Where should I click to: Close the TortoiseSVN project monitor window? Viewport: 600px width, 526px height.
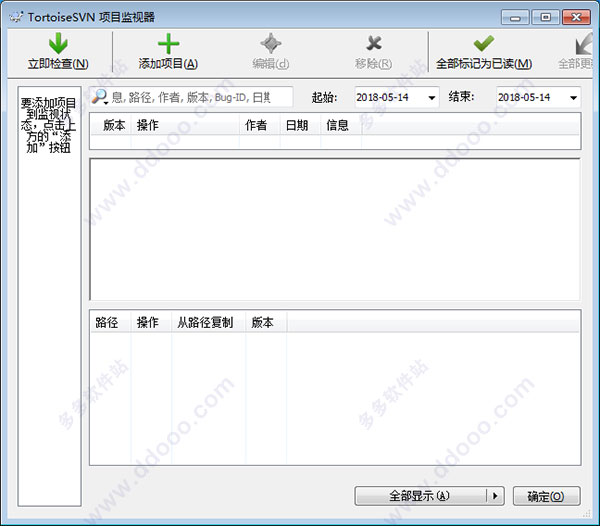pyautogui.click(x=576, y=17)
